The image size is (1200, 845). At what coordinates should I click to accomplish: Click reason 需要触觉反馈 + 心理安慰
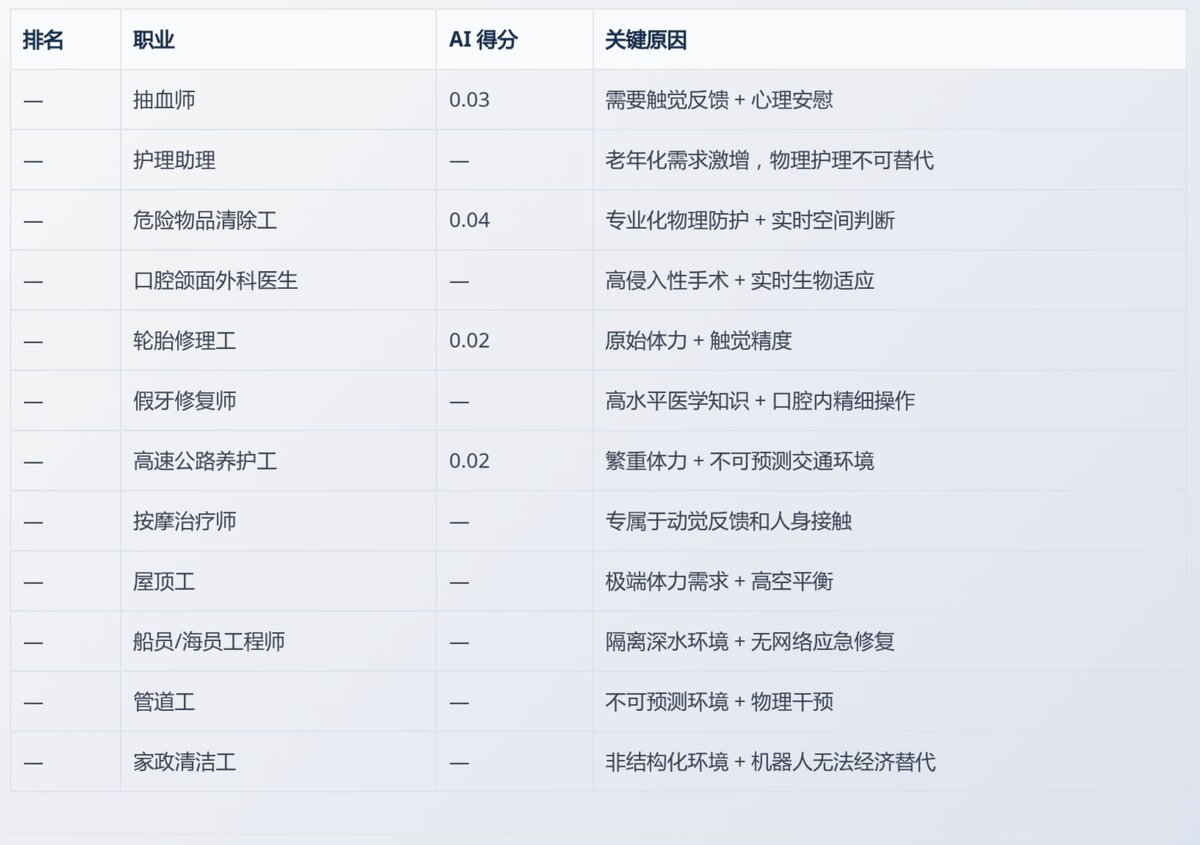tap(719, 100)
